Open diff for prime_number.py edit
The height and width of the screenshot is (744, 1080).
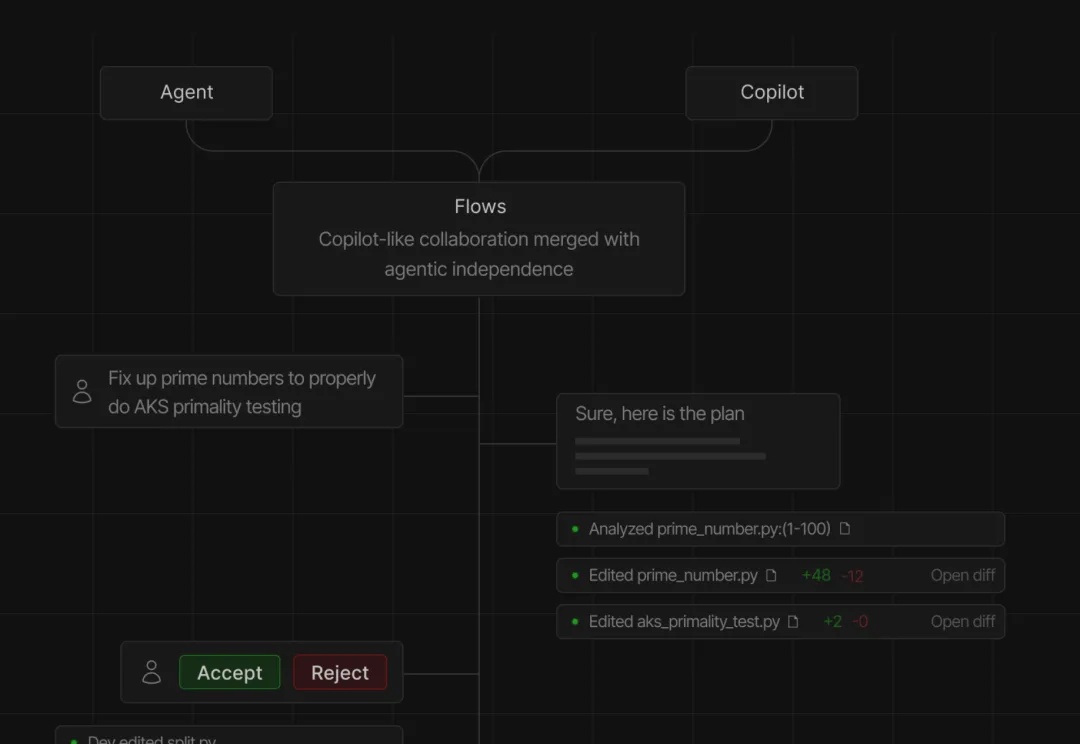pos(962,575)
